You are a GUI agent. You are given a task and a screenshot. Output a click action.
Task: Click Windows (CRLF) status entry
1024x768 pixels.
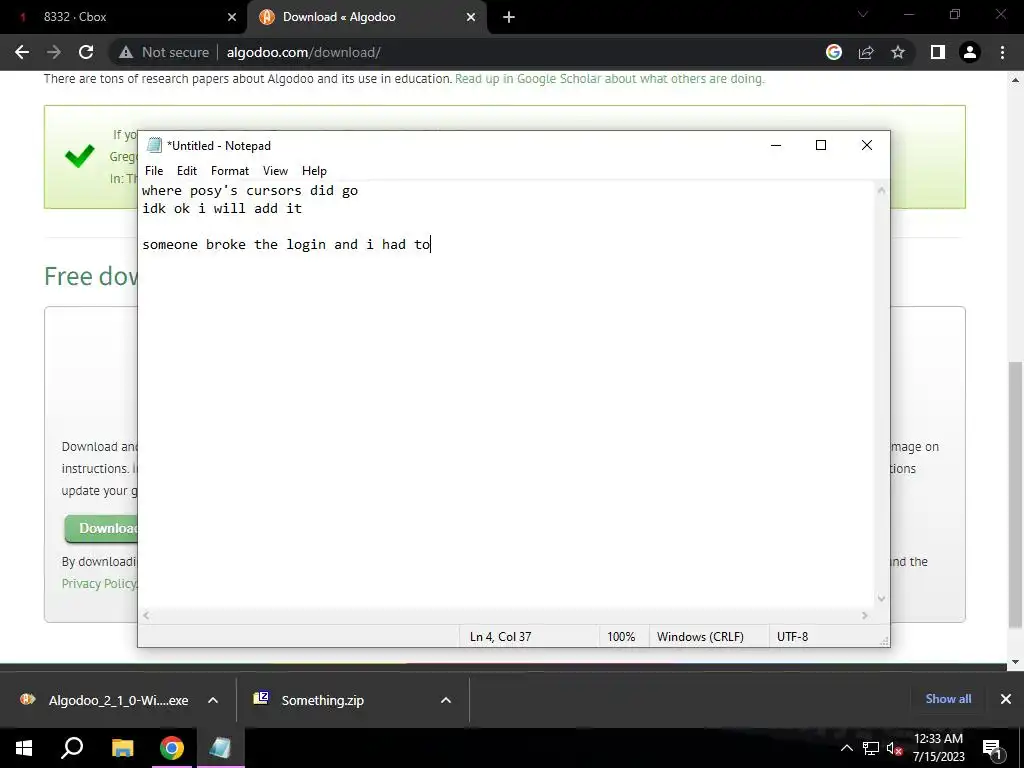tap(700, 637)
